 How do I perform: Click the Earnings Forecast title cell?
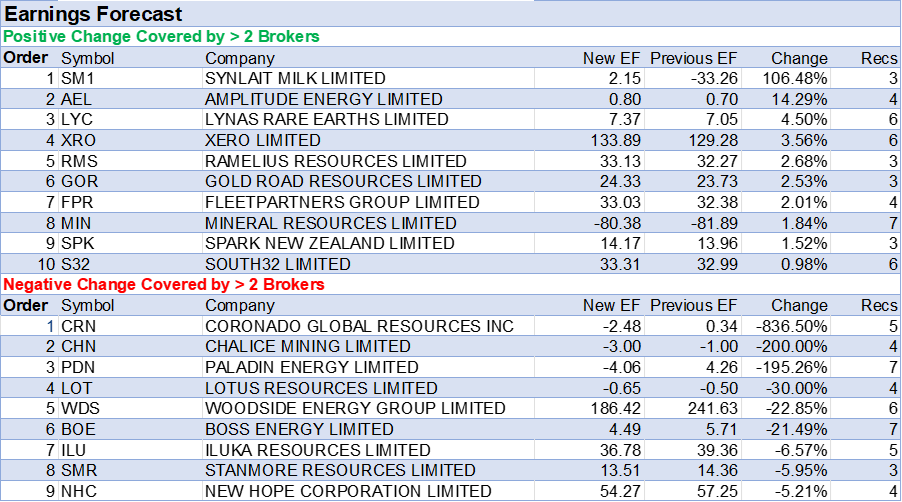[x=95, y=14]
